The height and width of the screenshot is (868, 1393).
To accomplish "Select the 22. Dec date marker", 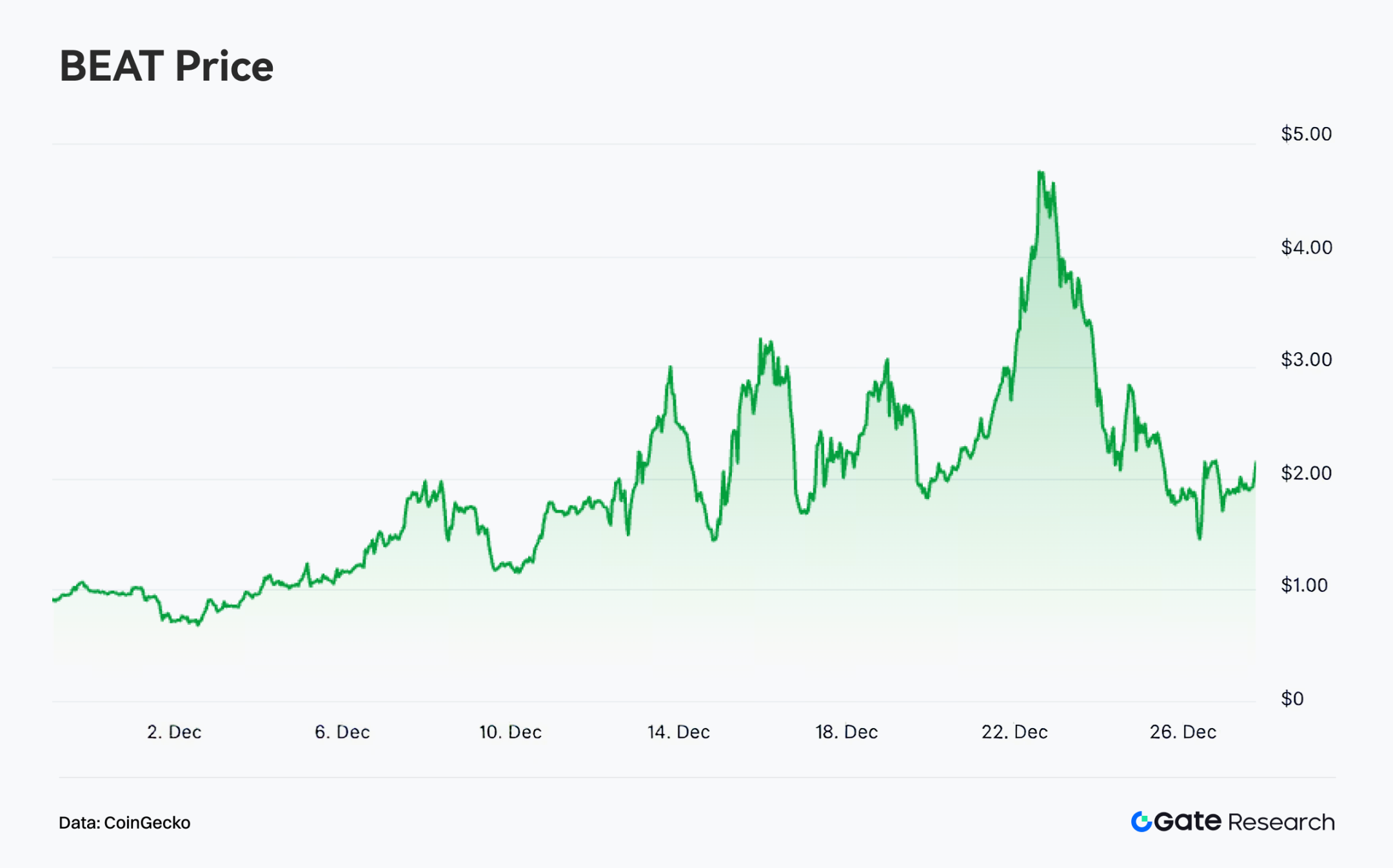I will [x=1014, y=732].
